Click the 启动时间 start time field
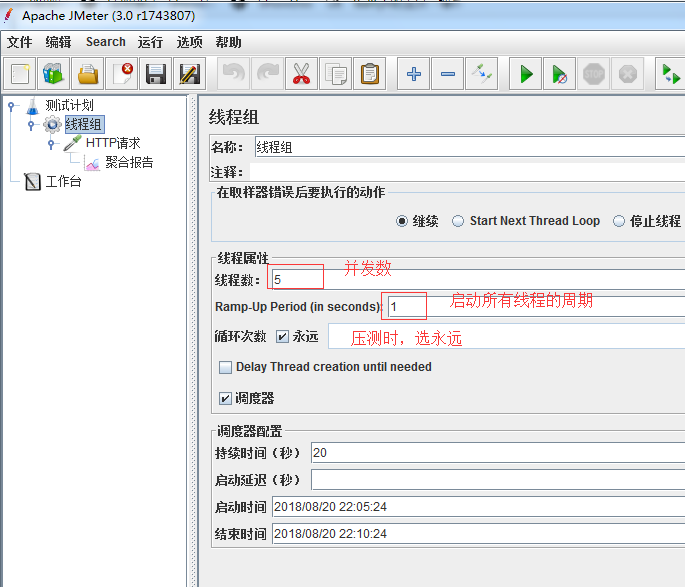Image resolution: width=685 pixels, height=587 pixels. pyautogui.click(x=478, y=507)
